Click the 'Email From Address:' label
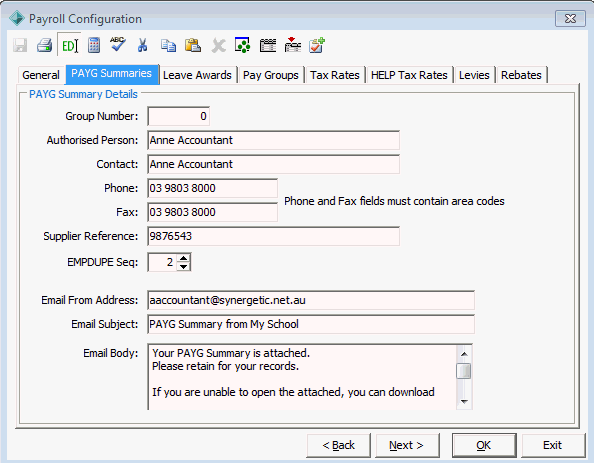The width and height of the screenshot is (594, 463). click(x=90, y=300)
